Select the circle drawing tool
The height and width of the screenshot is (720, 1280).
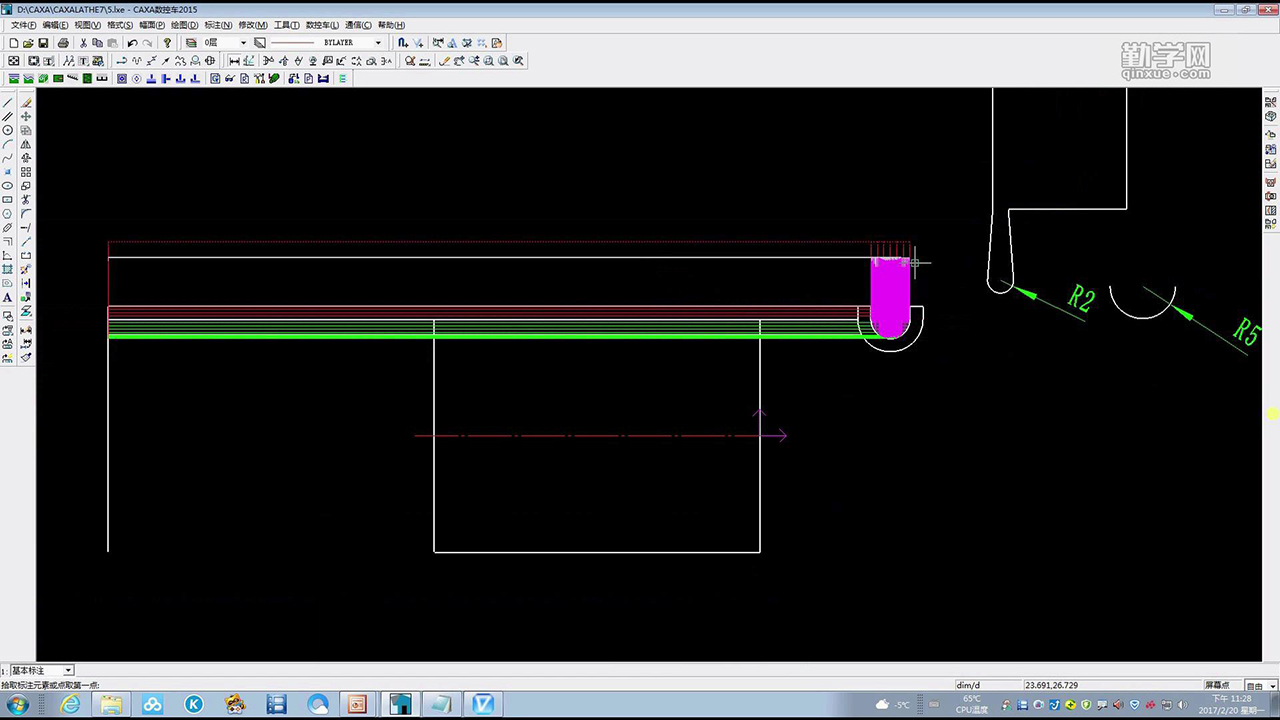8,131
